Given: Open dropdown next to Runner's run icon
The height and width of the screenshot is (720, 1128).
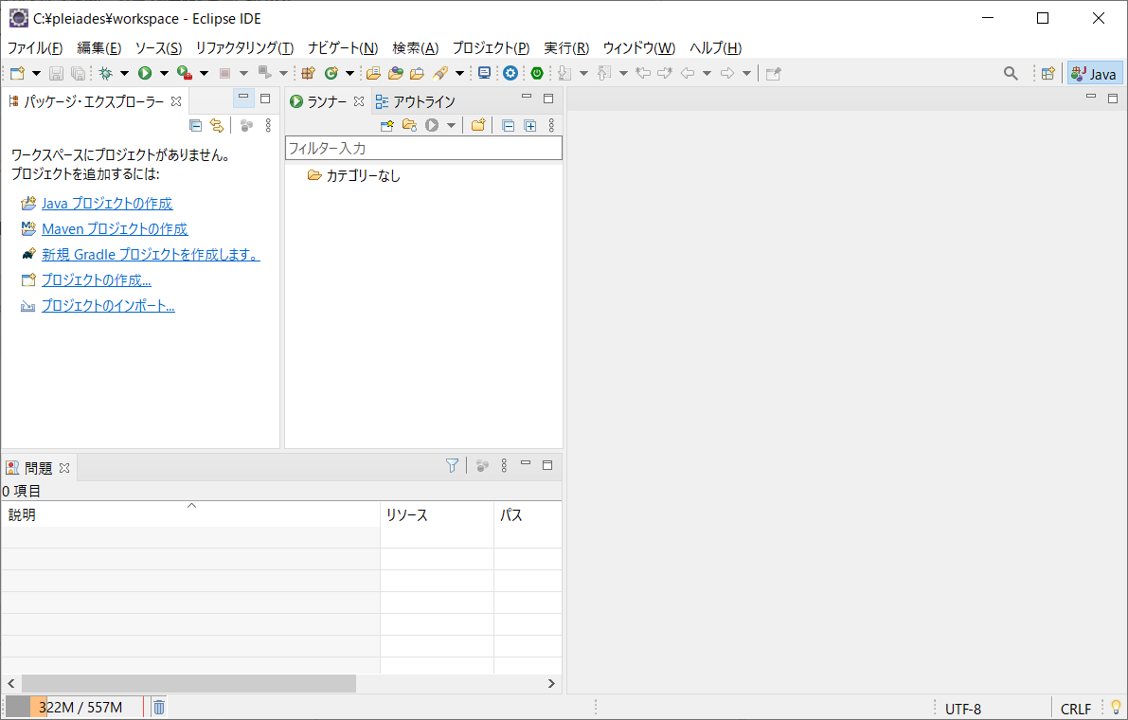Looking at the screenshot, I should click(x=450, y=126).
